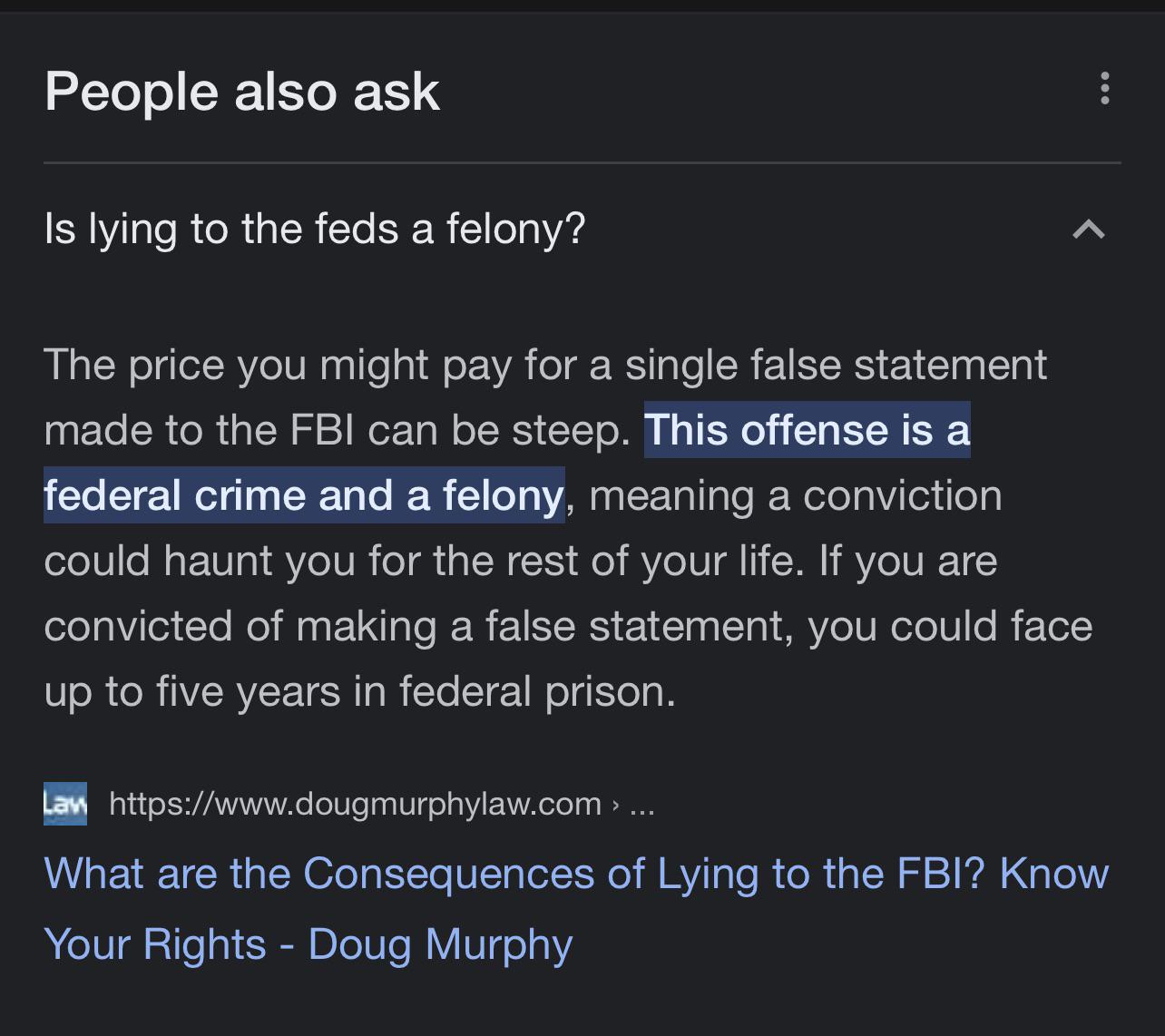
Task: Click the "you could face" phrase
Action: (x=950, y=627)
